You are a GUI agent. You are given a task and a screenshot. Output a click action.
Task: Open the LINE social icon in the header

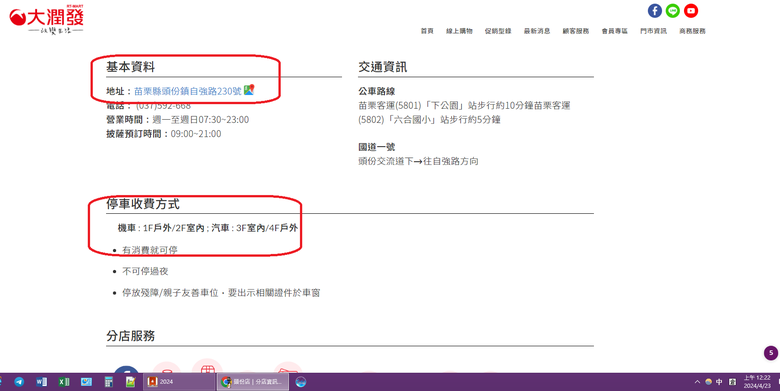point(673,10)
